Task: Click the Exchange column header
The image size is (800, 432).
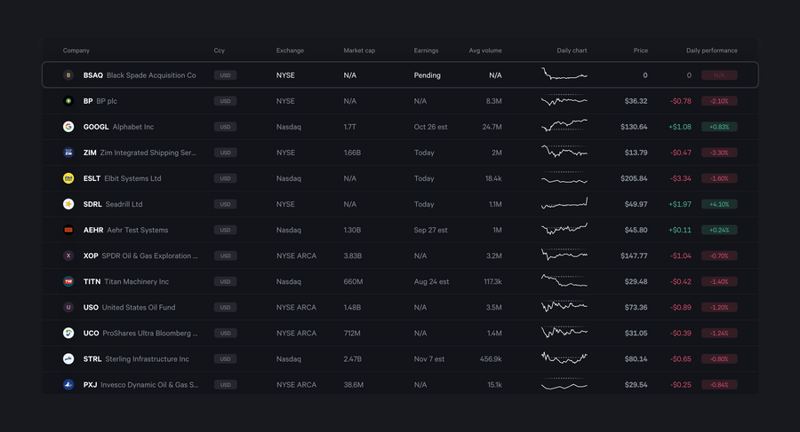Action: click(x=290, y=50)
